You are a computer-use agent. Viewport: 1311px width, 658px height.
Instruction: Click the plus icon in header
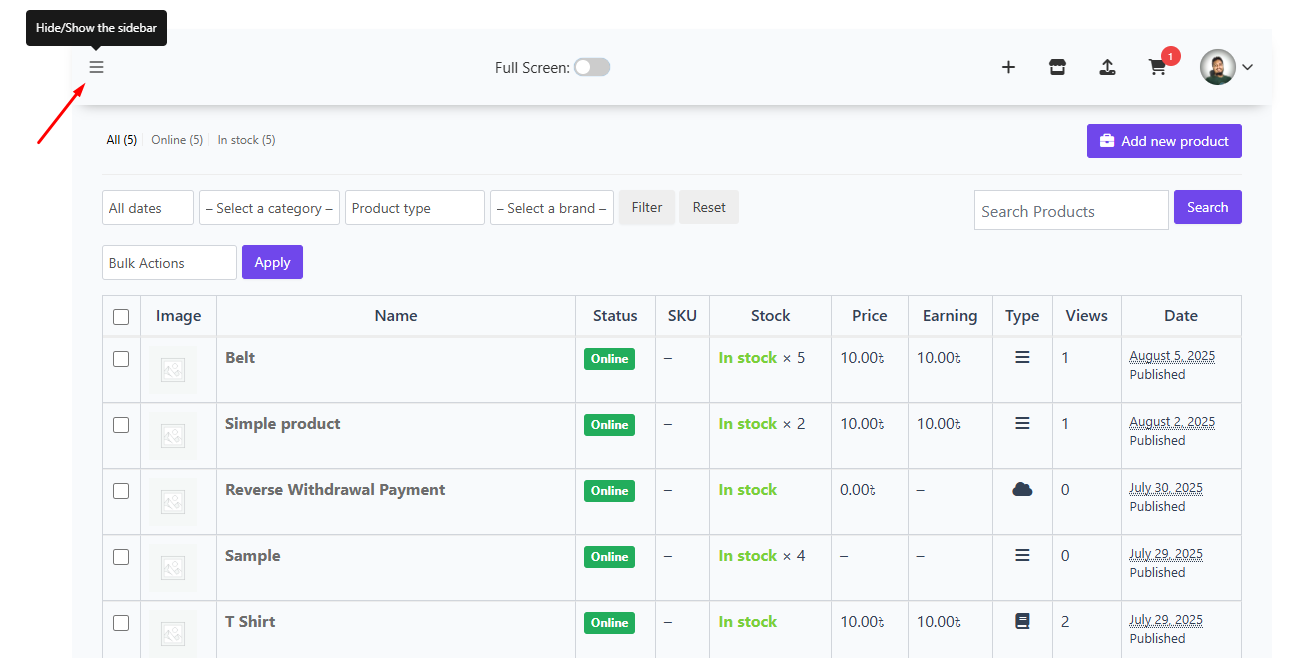click(1008, 67)
